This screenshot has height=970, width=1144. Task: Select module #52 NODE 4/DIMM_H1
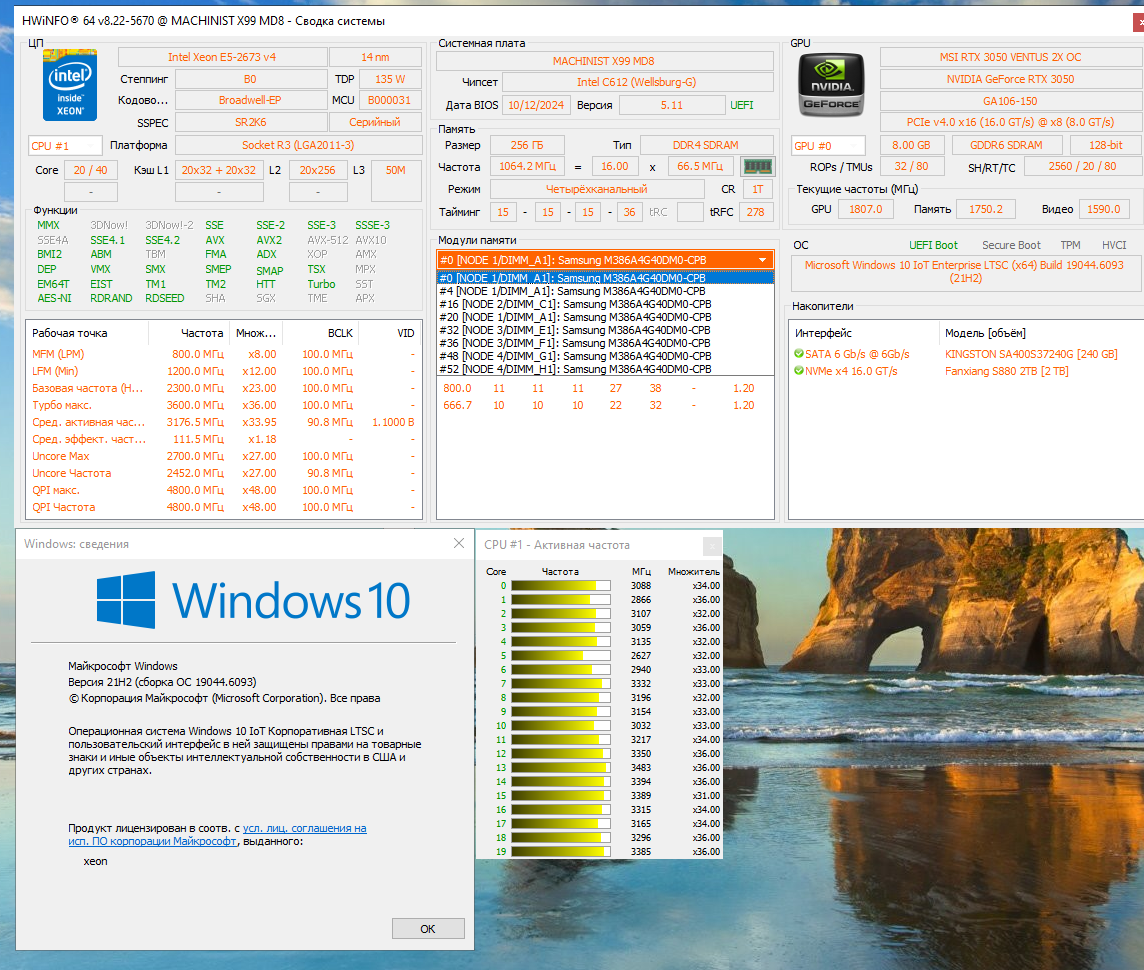[605, 369]
